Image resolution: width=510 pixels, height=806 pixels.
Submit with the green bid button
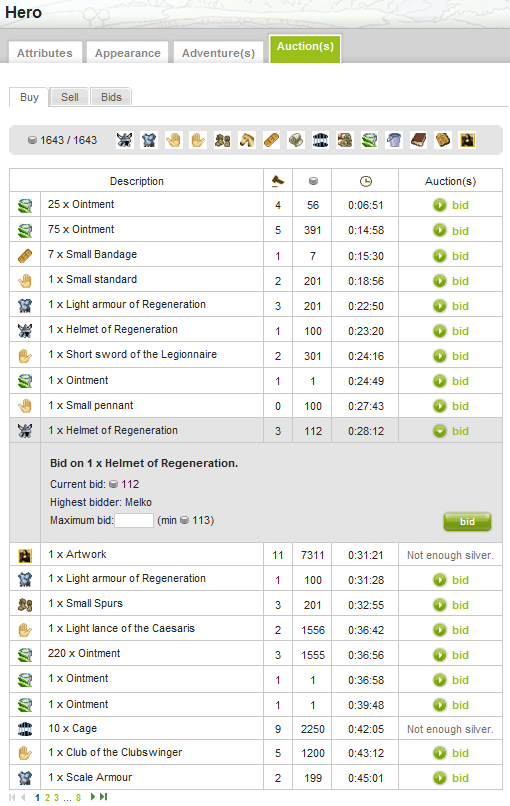click(467, 522)
